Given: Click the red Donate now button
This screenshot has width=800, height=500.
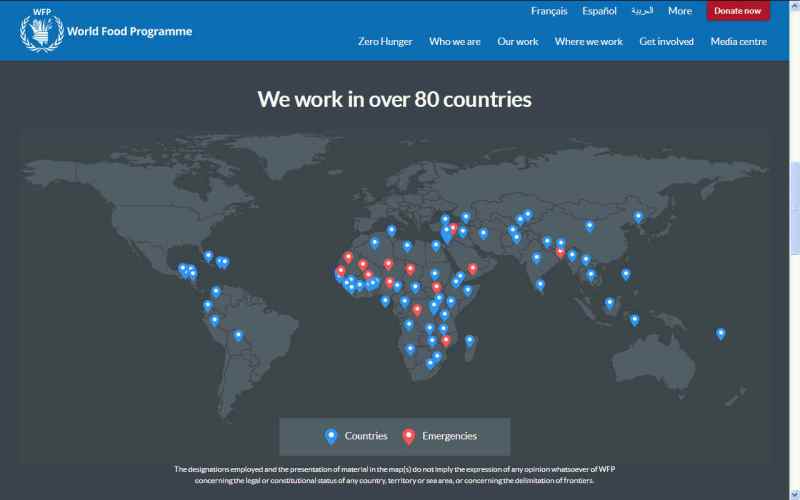Looking at the screenshot, I should point(738,11).
